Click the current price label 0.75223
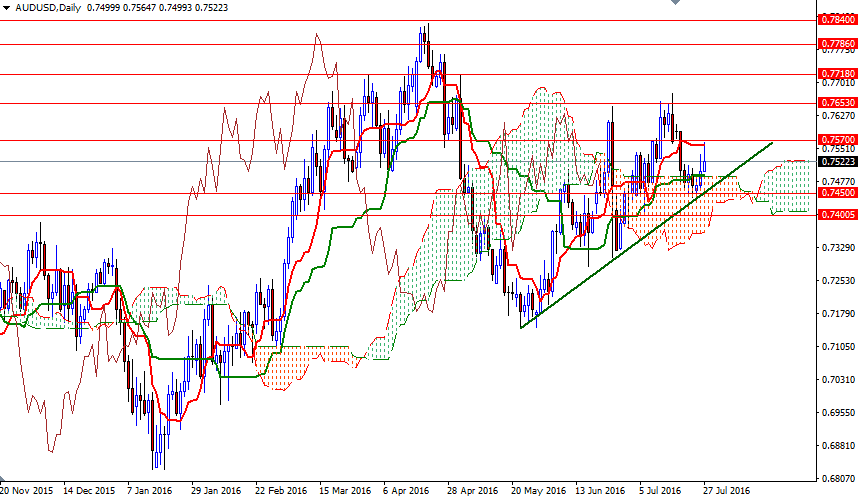The height and width of the screenshot is (499, 858). (x=837, y=161)
